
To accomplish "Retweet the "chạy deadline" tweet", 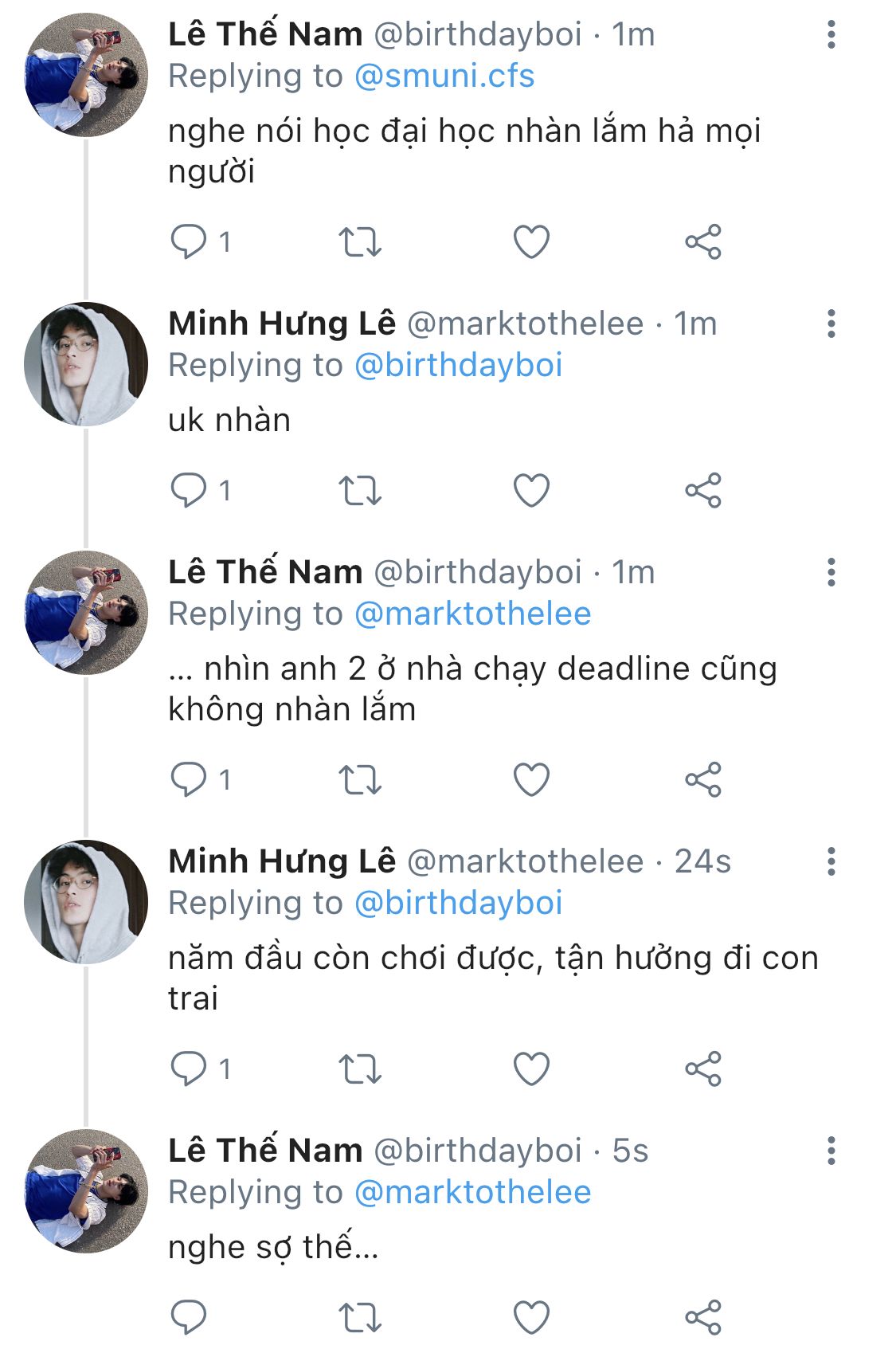I will (x=360, y=779).
